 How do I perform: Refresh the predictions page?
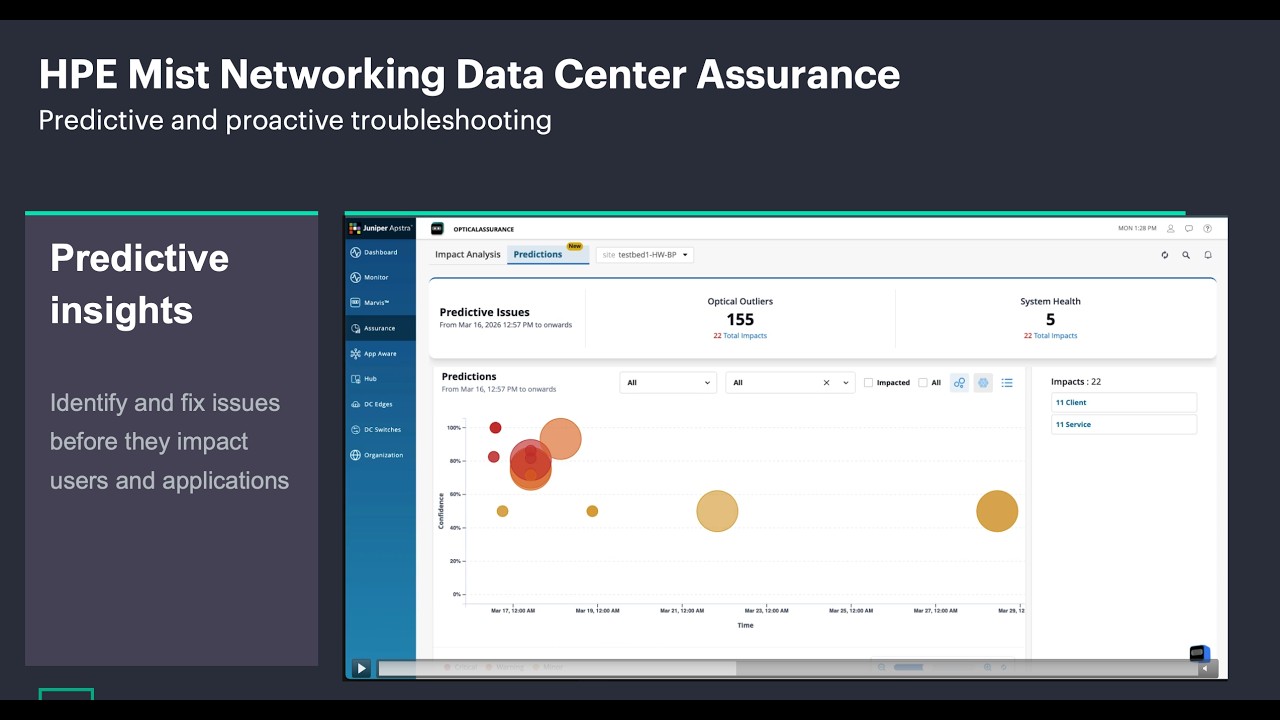[x=1165, y=255]
